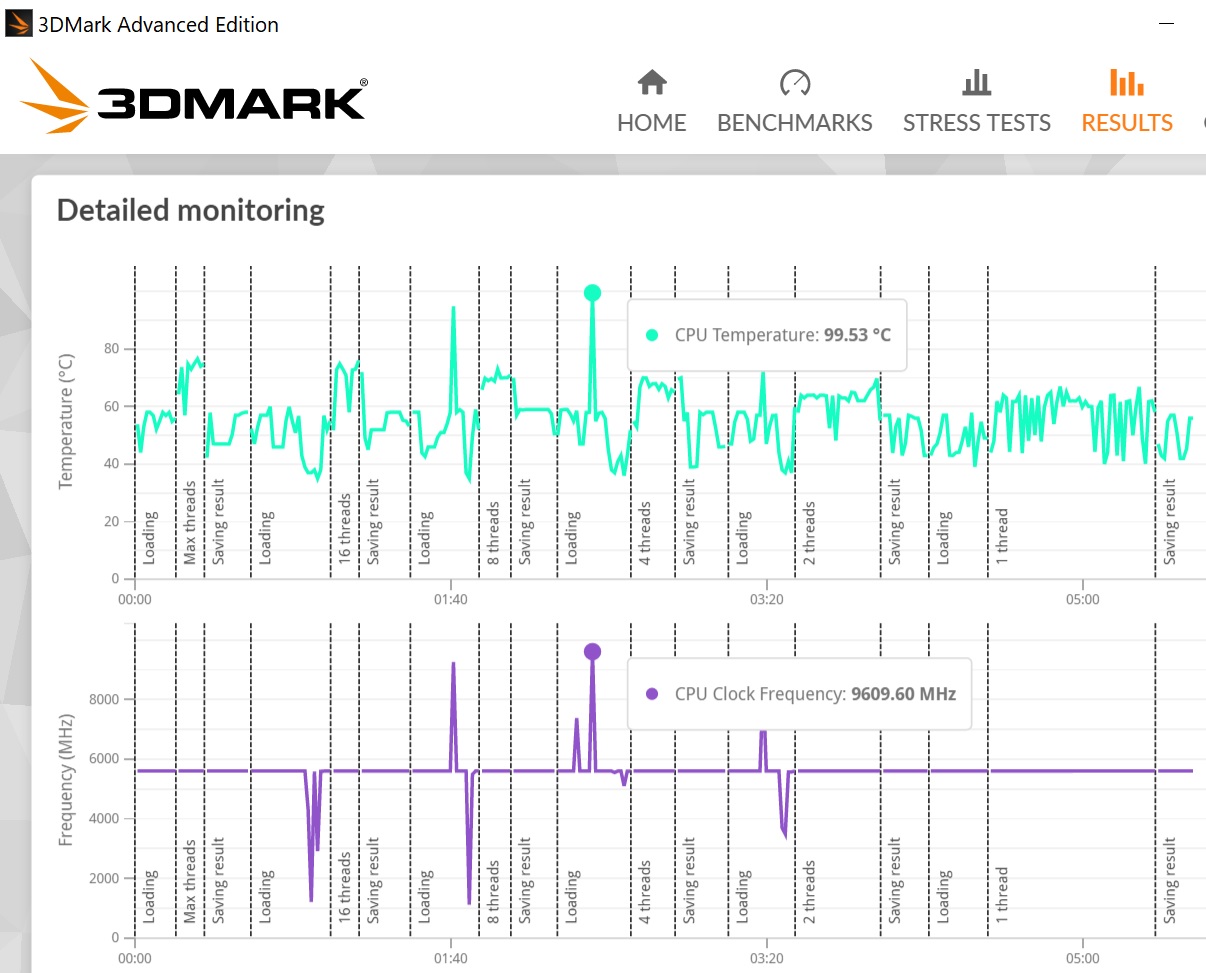Click "1 thread" label in temperature chart
Image resolution: width=1206 pixels, height=973 pixels.
[1002, 535]
